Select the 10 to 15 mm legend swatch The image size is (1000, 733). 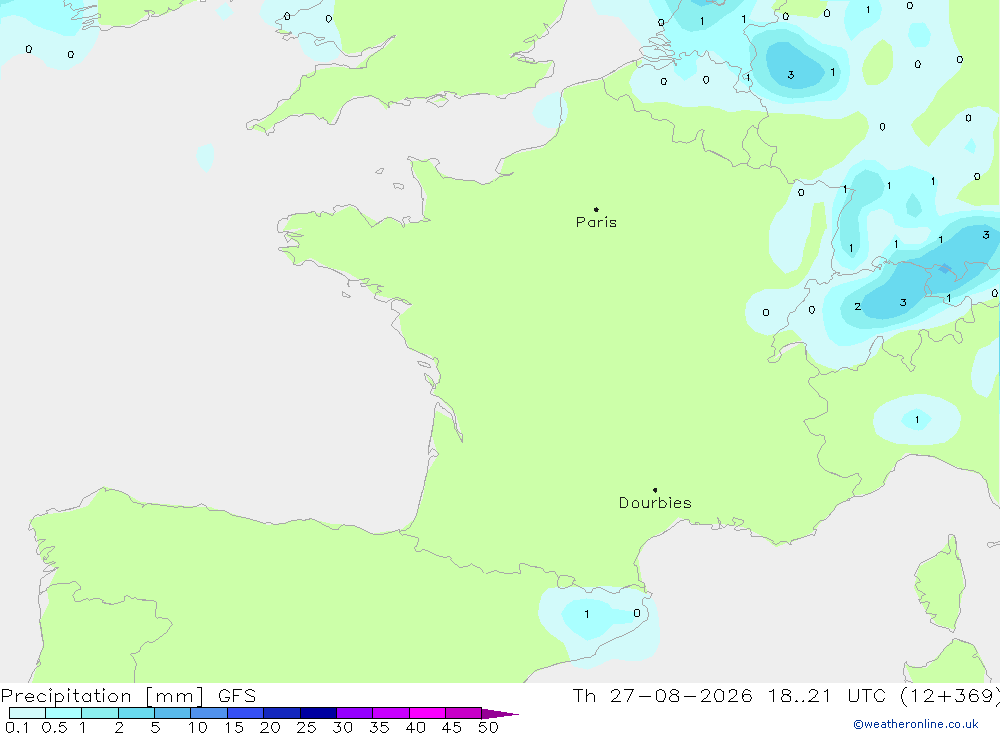pyautogui.click(x=209, y=713)
